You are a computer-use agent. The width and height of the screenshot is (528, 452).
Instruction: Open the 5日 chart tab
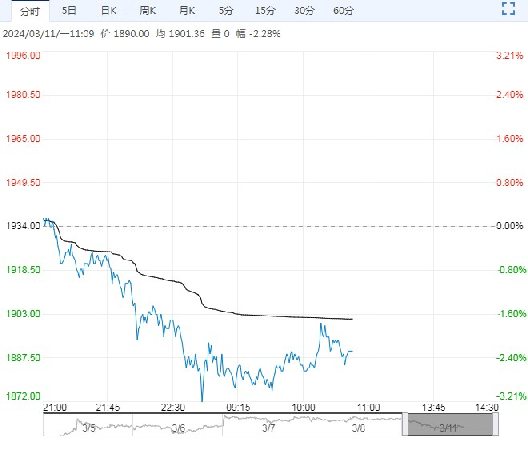tap(69, 11)
